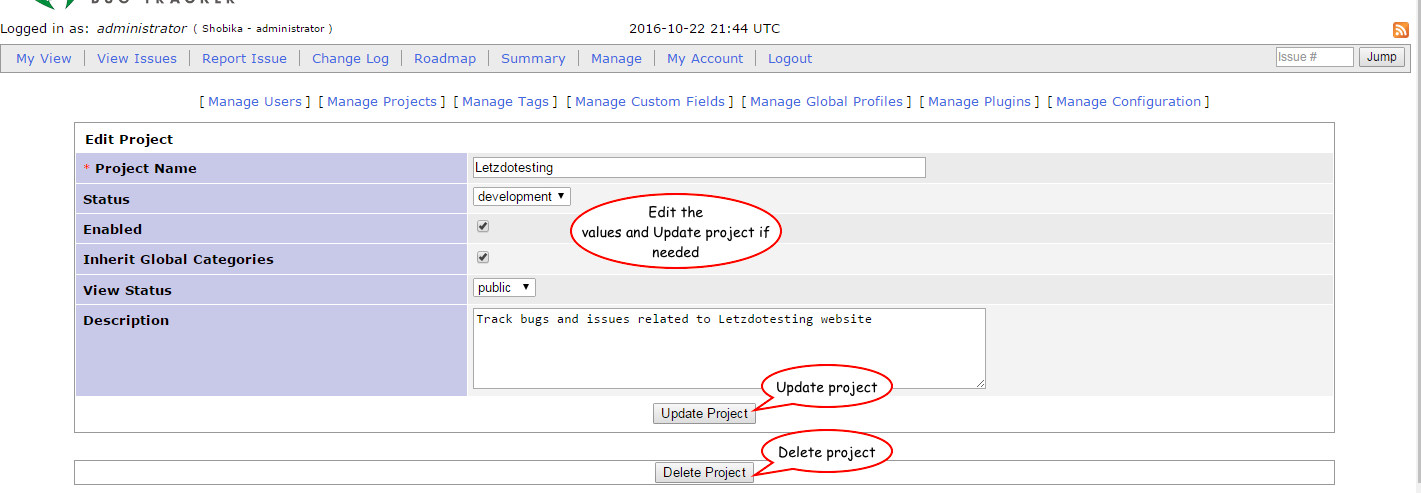Screen dimensions: 1421x493
Task: Click the Description field label
Action: click(126, 320)
